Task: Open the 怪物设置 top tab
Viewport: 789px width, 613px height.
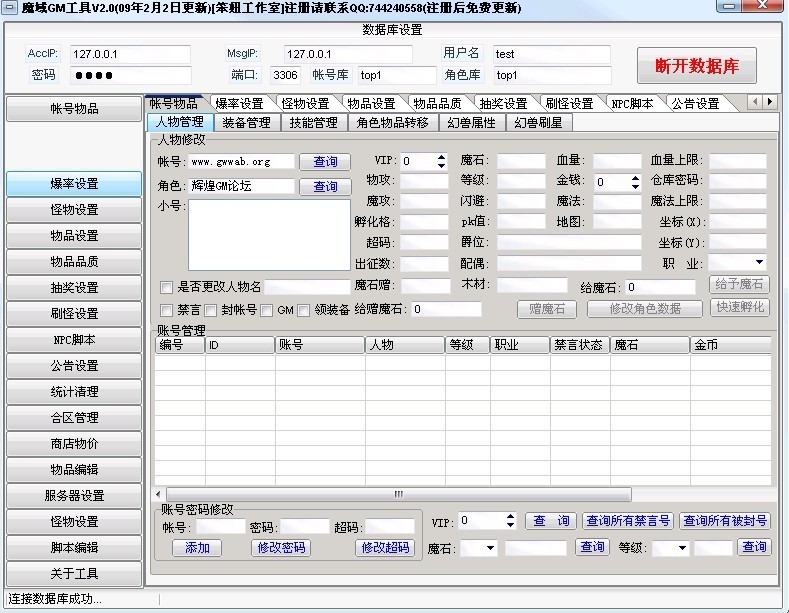Action: coord(305,104)
